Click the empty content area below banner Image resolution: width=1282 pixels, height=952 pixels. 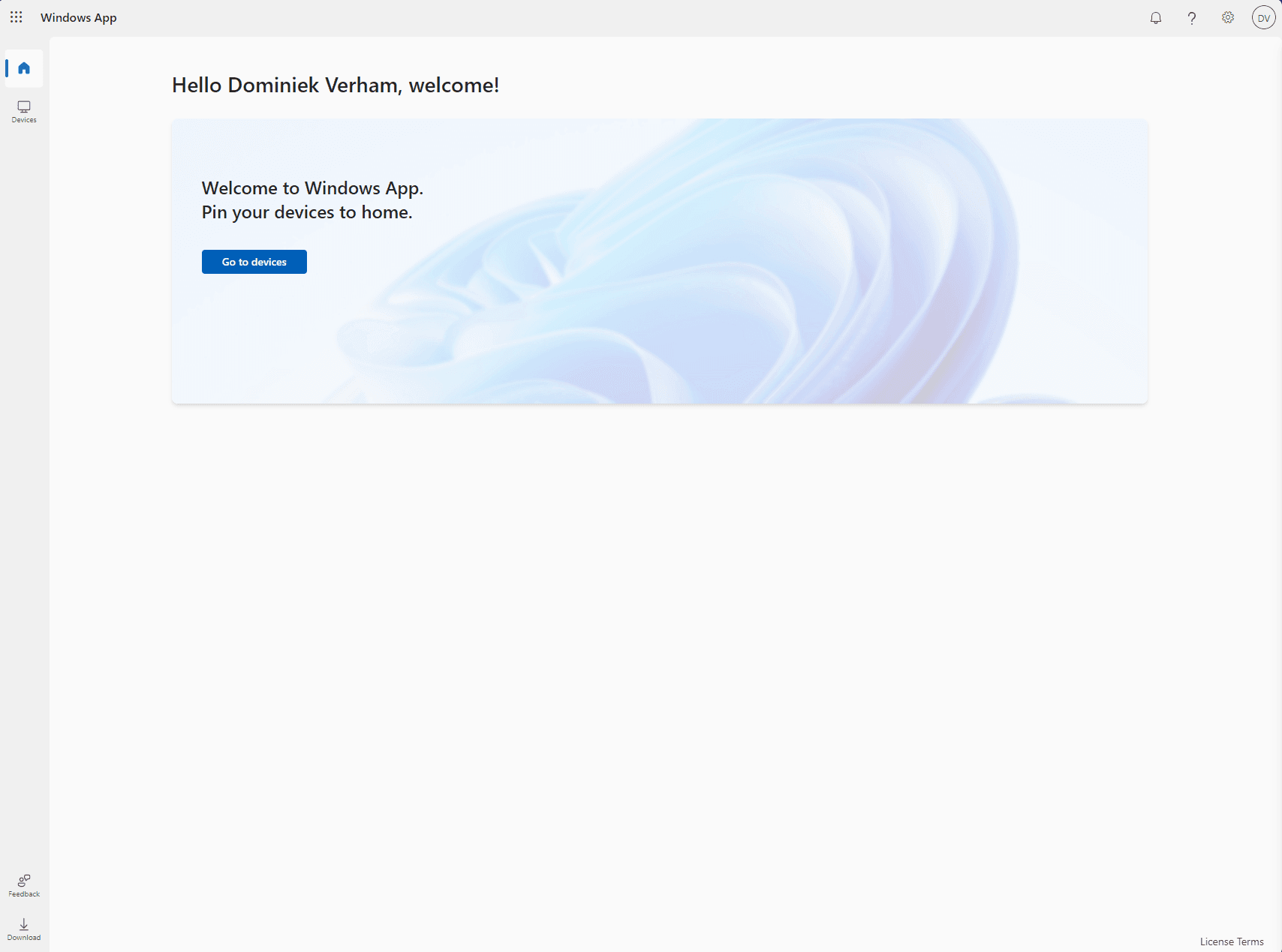pyautogui.click(x=659, y=638)
